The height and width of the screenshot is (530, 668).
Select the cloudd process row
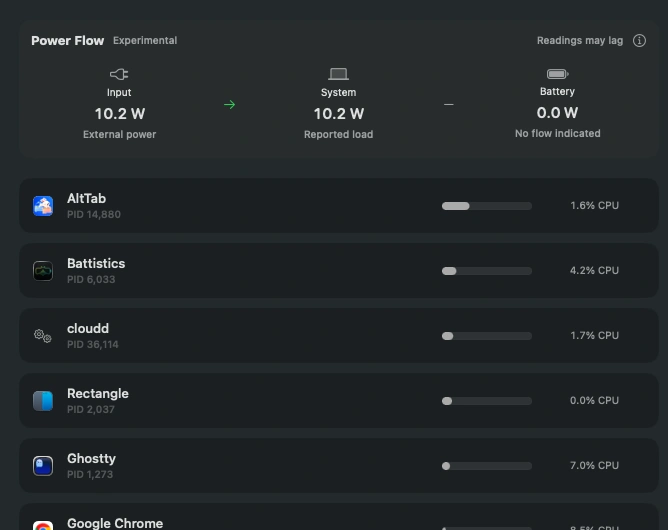point(339,336)
